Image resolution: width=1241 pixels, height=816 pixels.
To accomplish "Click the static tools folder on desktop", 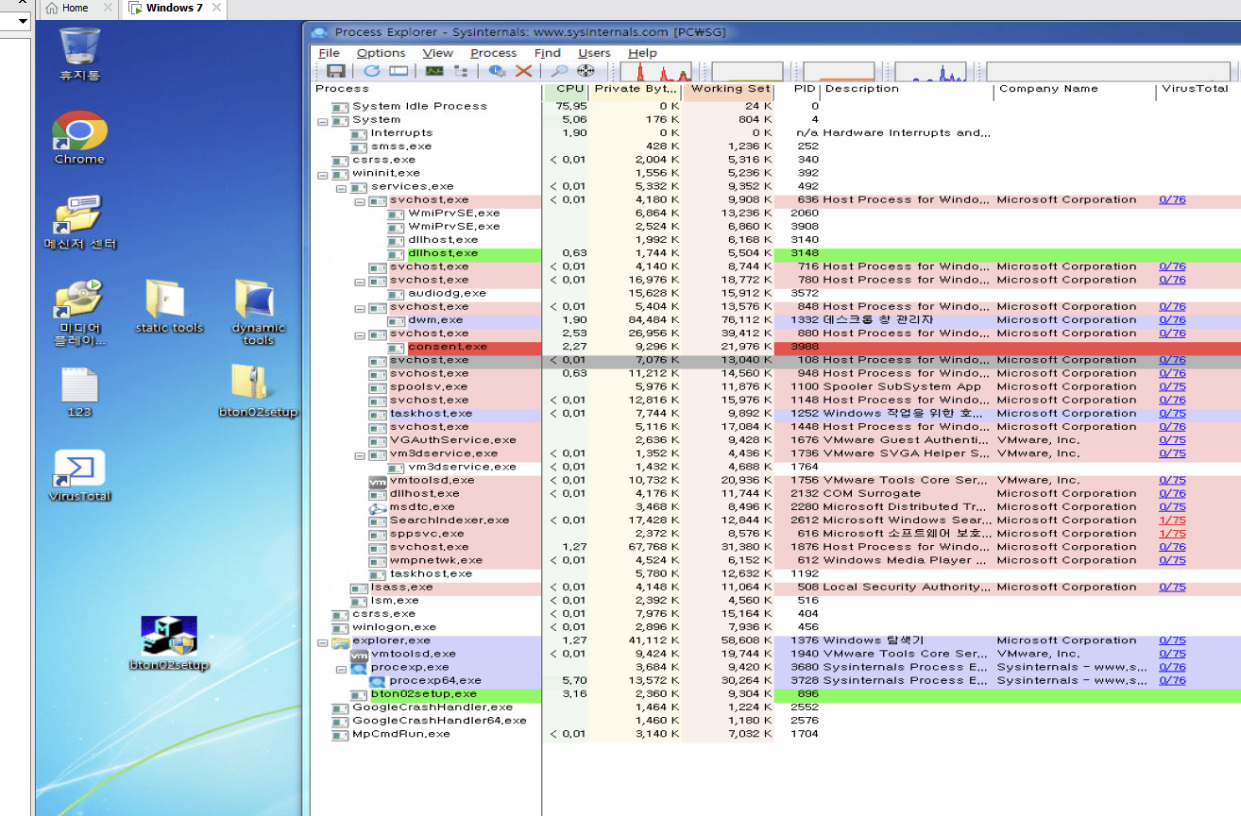I will (169, 306).
